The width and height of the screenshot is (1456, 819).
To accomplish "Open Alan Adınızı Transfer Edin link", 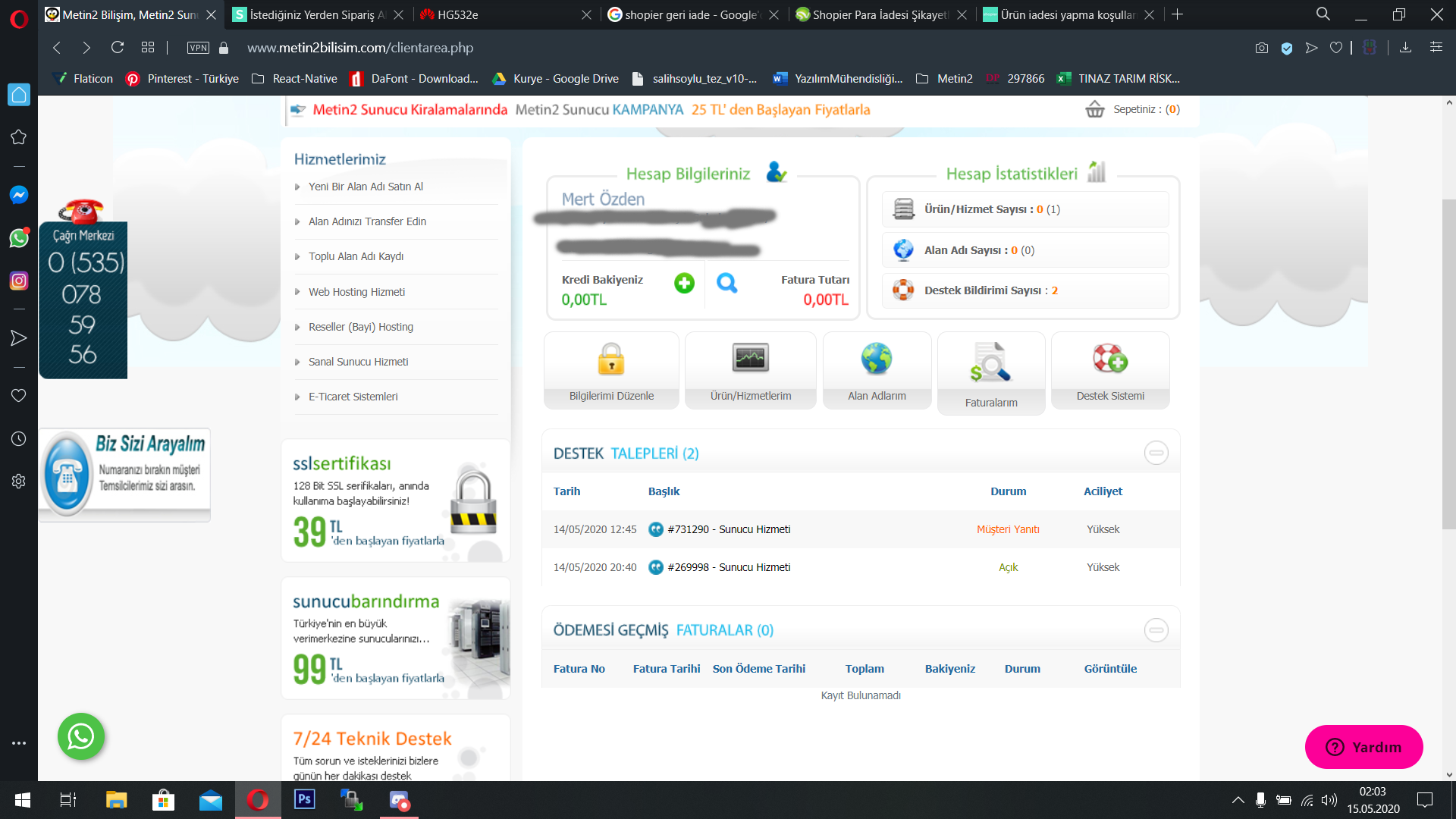I will point(367,221).
